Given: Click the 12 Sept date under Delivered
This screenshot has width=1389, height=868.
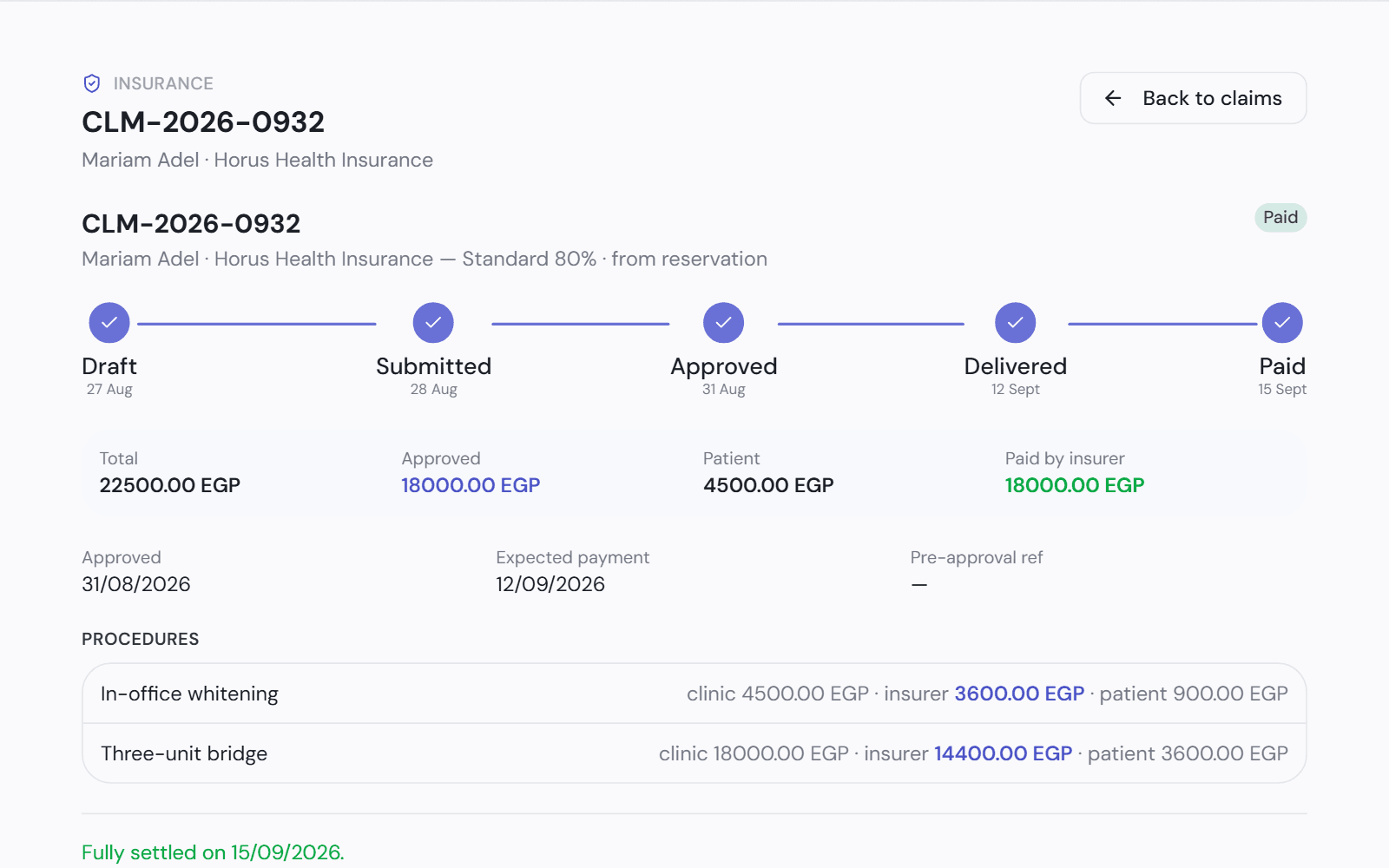Looking at the screenshot, I should 1016,389.
